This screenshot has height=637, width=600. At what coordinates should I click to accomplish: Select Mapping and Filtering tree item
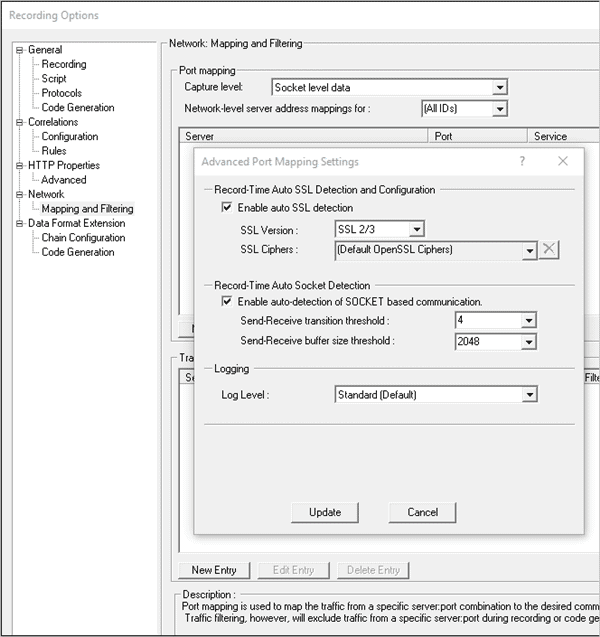pos(87,208)
